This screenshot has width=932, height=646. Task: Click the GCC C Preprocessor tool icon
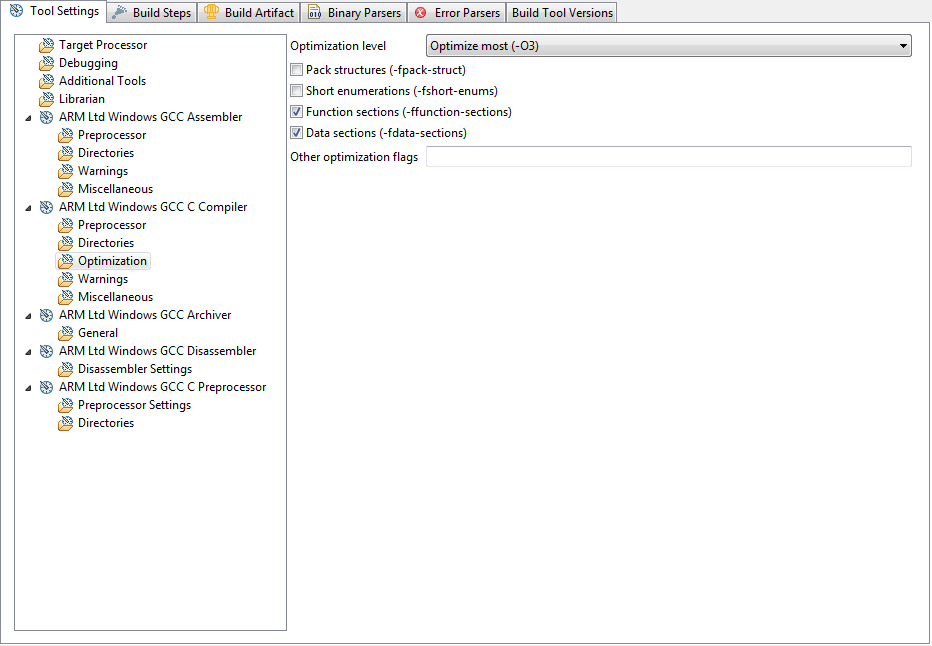coord(46,387)
